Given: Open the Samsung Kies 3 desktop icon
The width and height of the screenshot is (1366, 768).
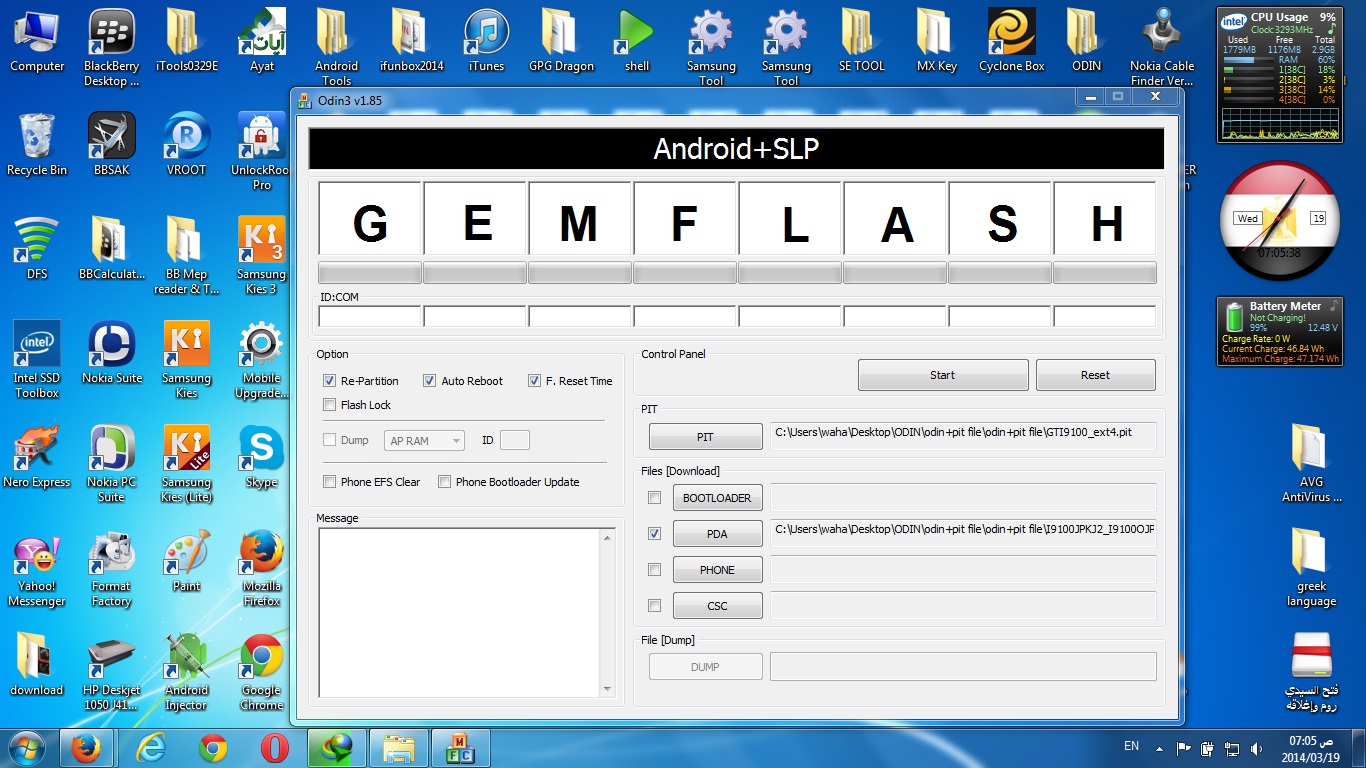Looking at the screenshot, I should click(261, 256).
